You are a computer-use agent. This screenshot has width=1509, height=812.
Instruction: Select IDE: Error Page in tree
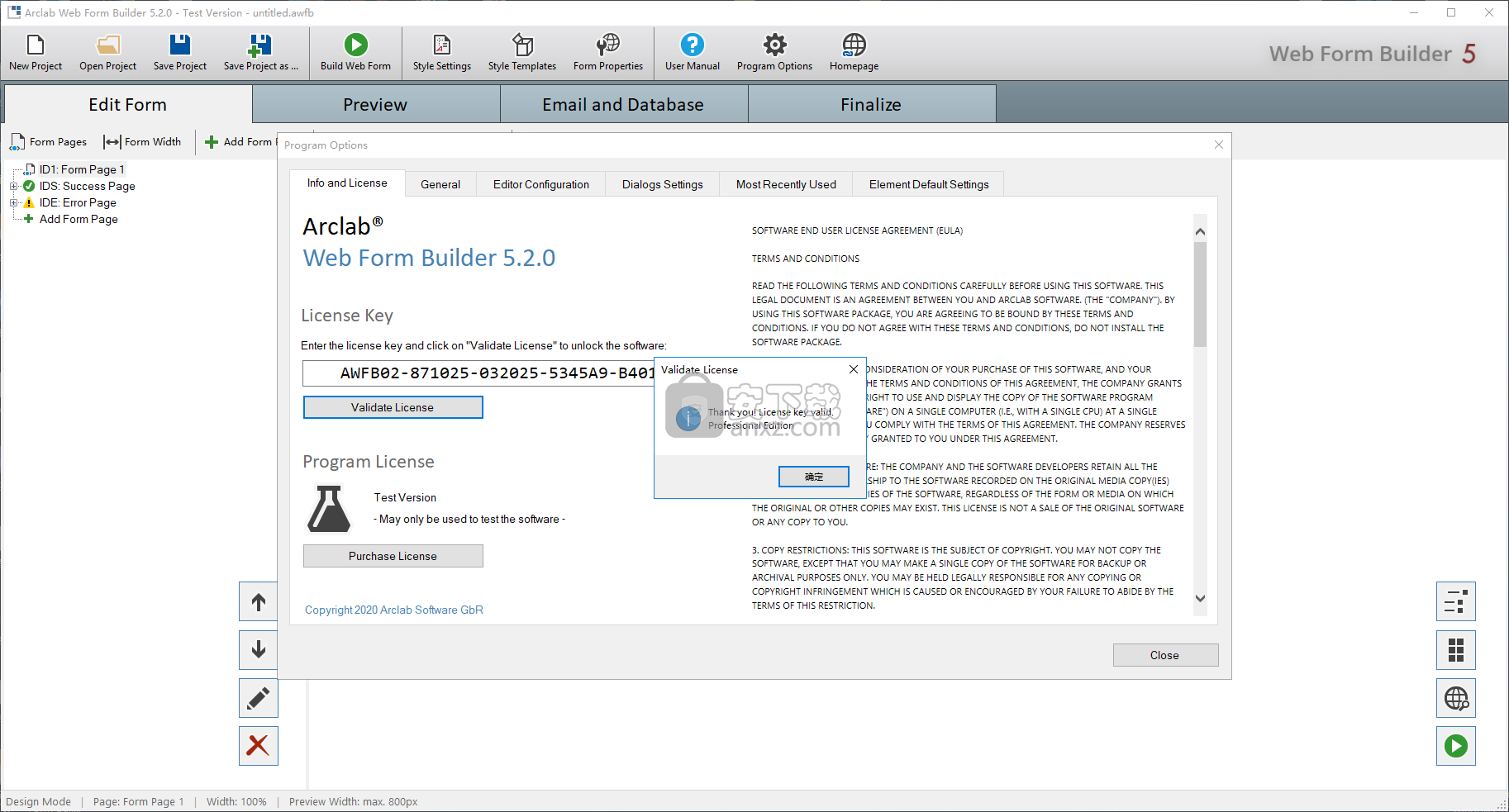(x=78, y=202)
